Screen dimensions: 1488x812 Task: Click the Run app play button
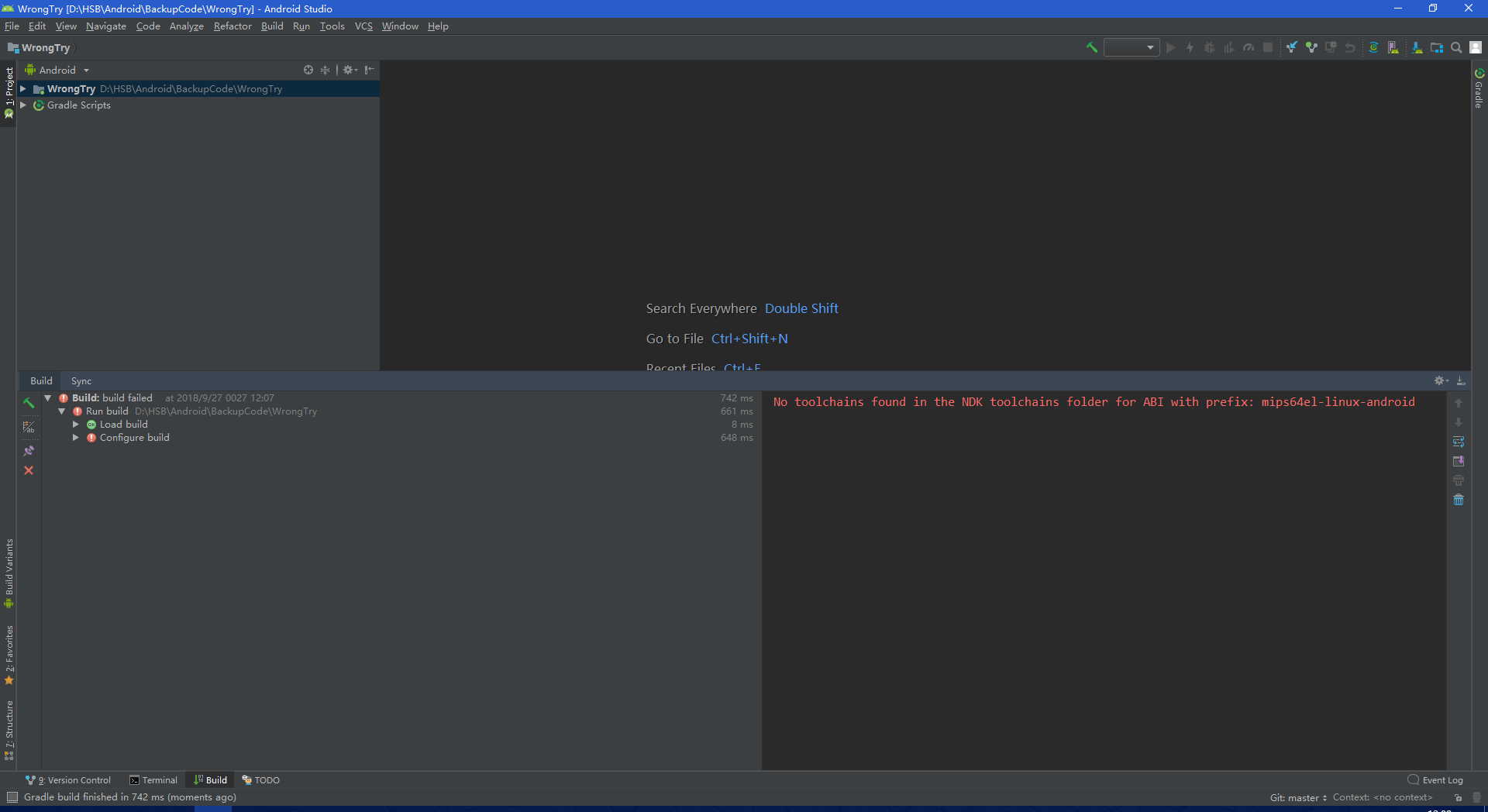pos(1170,47)
